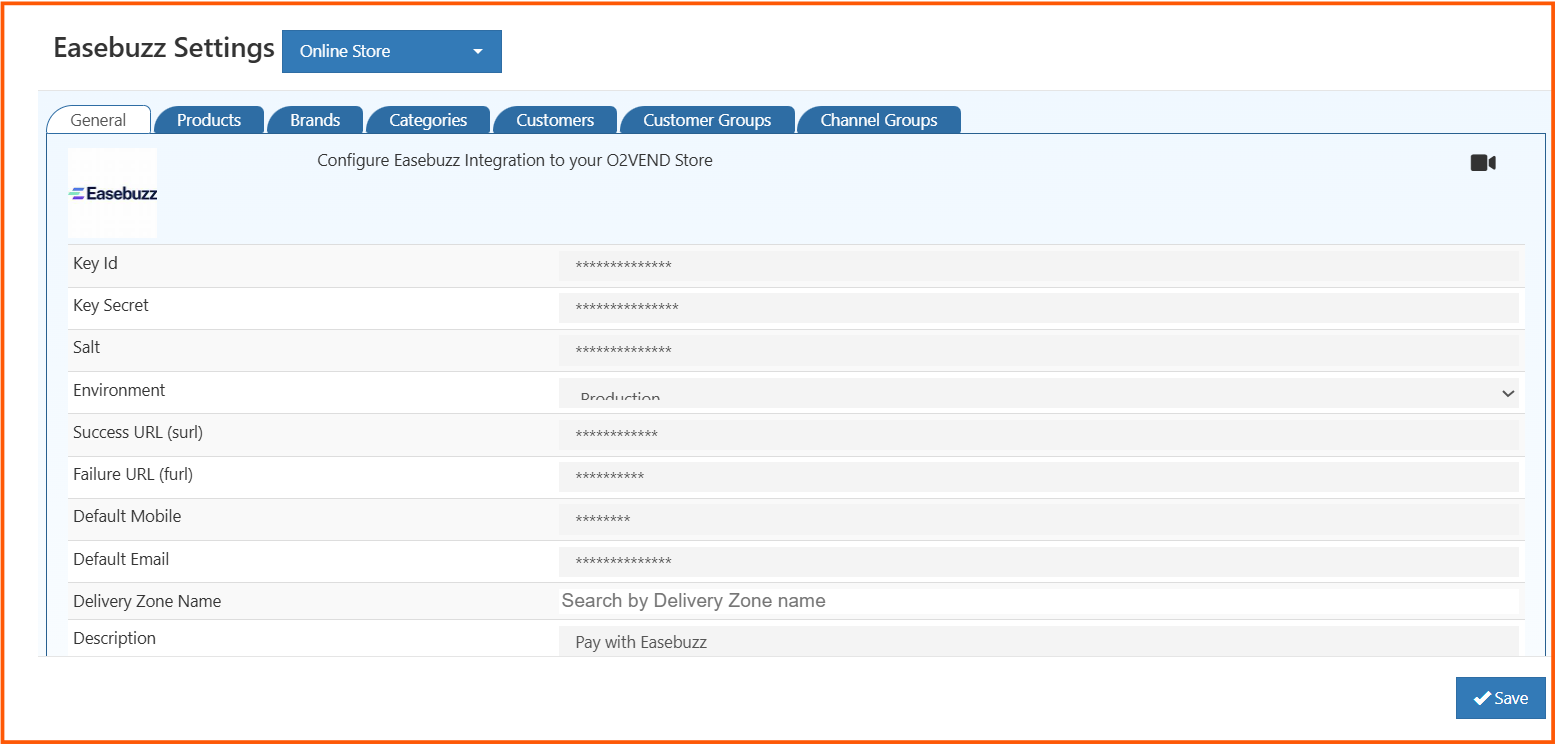Switch to the Channel Groups tab
Image resolution: width=1556 pixels, height=744 pixels.
pyautogui.click(x=878, y=119)
